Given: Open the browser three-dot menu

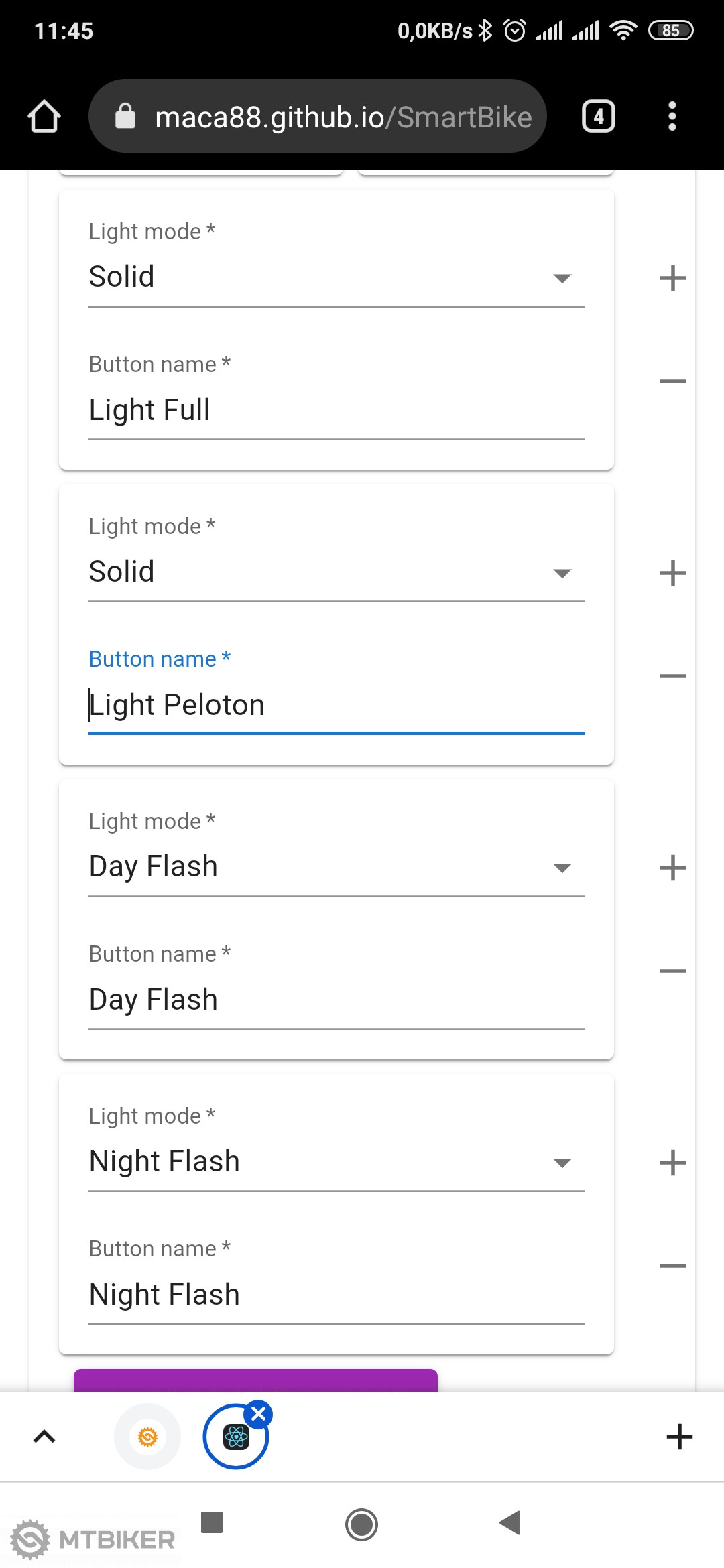Looking at the screenshot, I should pyautogui.click(x=672, y=117).
